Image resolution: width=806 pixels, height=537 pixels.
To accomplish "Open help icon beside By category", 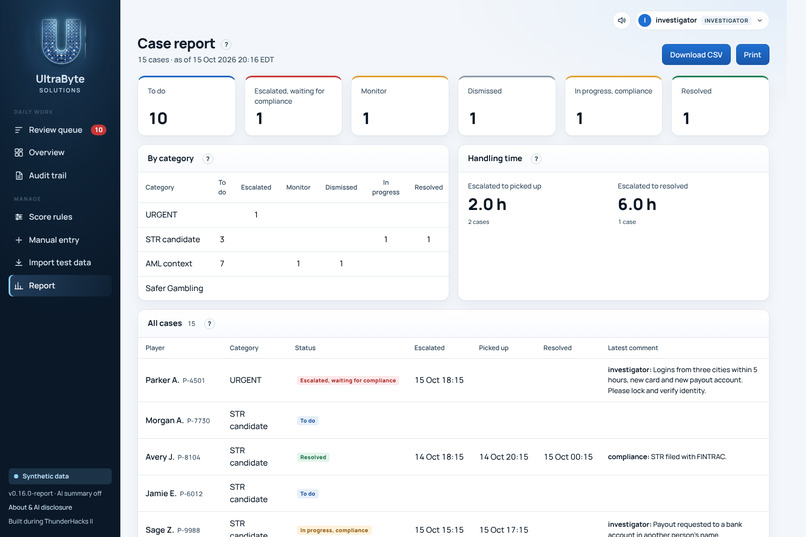I will click(208, 159).
